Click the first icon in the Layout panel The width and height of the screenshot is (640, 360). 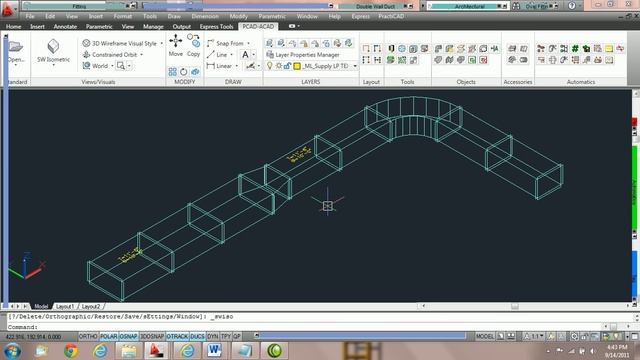(366, 49)
